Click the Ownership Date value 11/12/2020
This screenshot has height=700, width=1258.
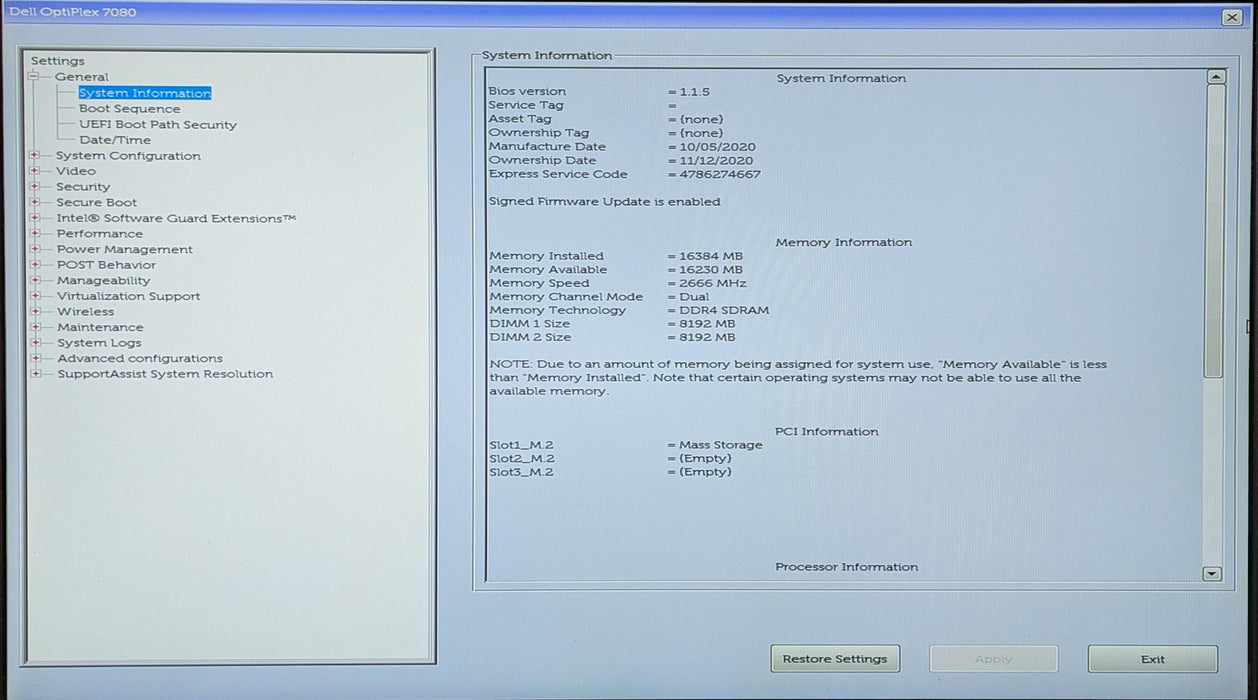point(716,160)
